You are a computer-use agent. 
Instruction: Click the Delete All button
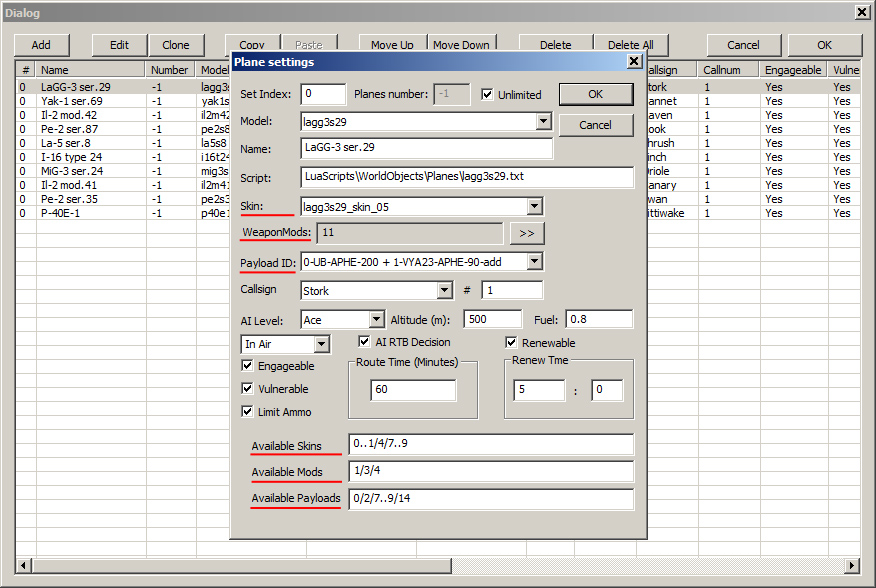tap(631, 44)
